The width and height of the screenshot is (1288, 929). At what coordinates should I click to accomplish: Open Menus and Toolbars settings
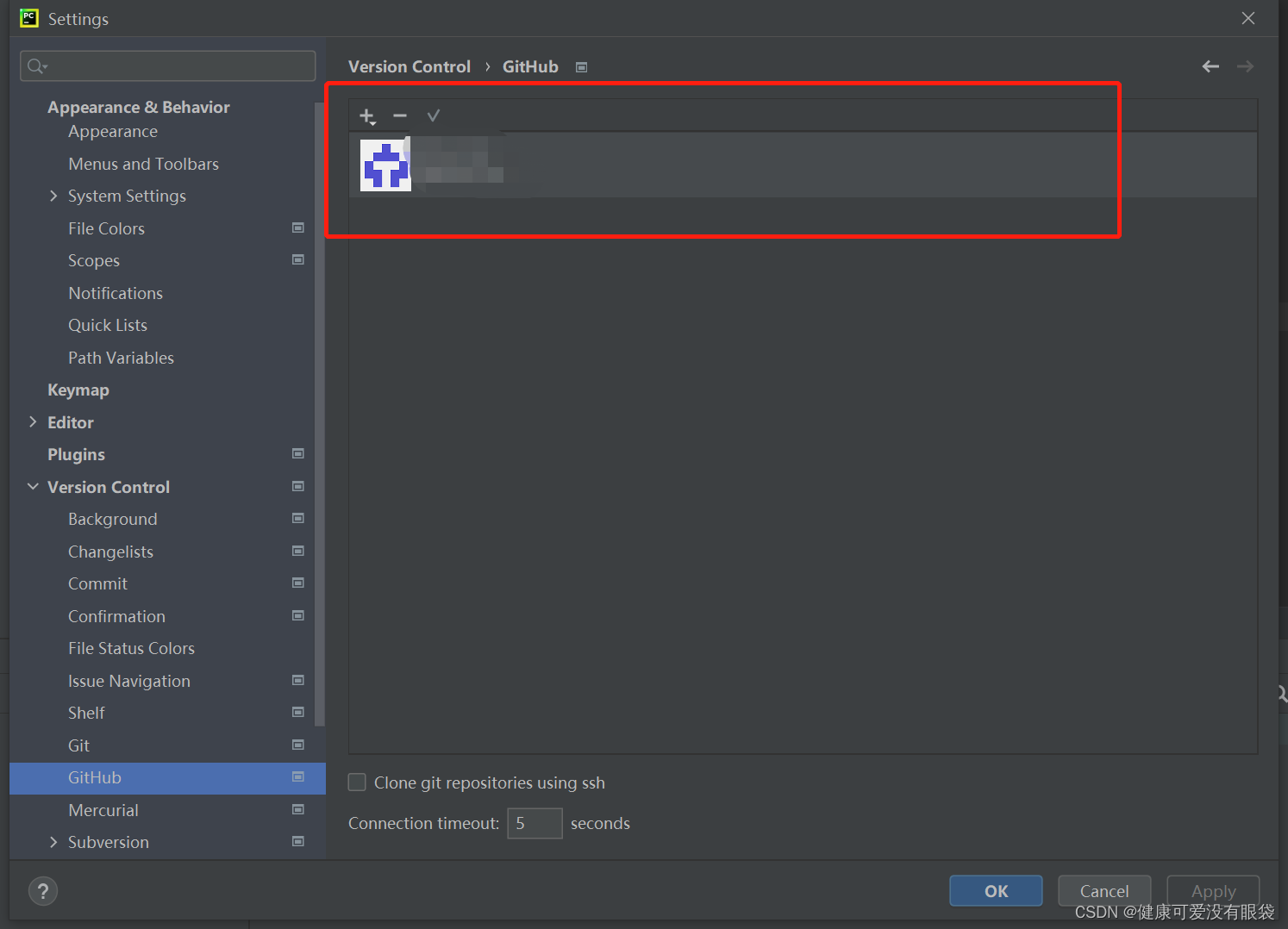pos(144,164)
